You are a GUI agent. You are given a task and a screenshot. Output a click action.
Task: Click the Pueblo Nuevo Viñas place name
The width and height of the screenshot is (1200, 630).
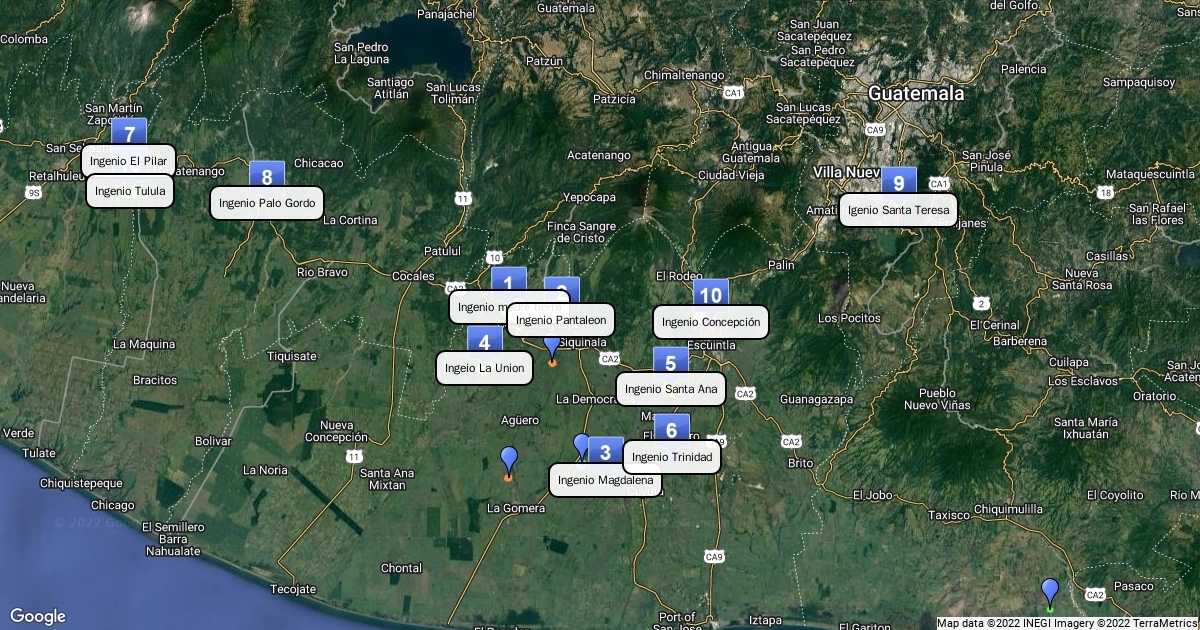937,399
